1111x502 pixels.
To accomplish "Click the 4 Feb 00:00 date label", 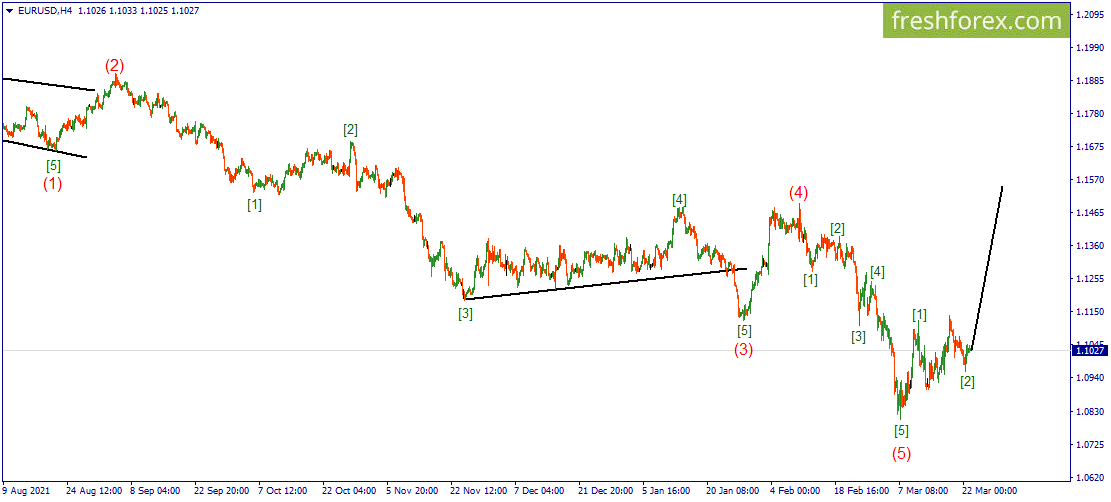I will 796,490.
